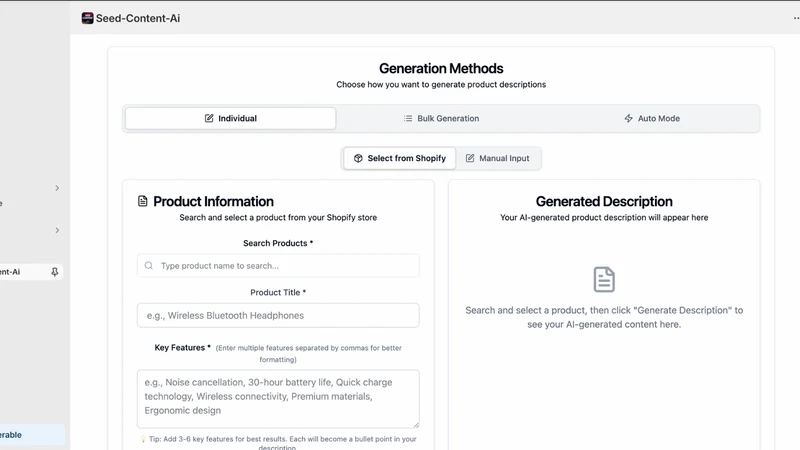Image resolution: width=800 pixels, height=450 pixels.
Task: Click the lightbulb tip icon
Action: click(143, 439)
